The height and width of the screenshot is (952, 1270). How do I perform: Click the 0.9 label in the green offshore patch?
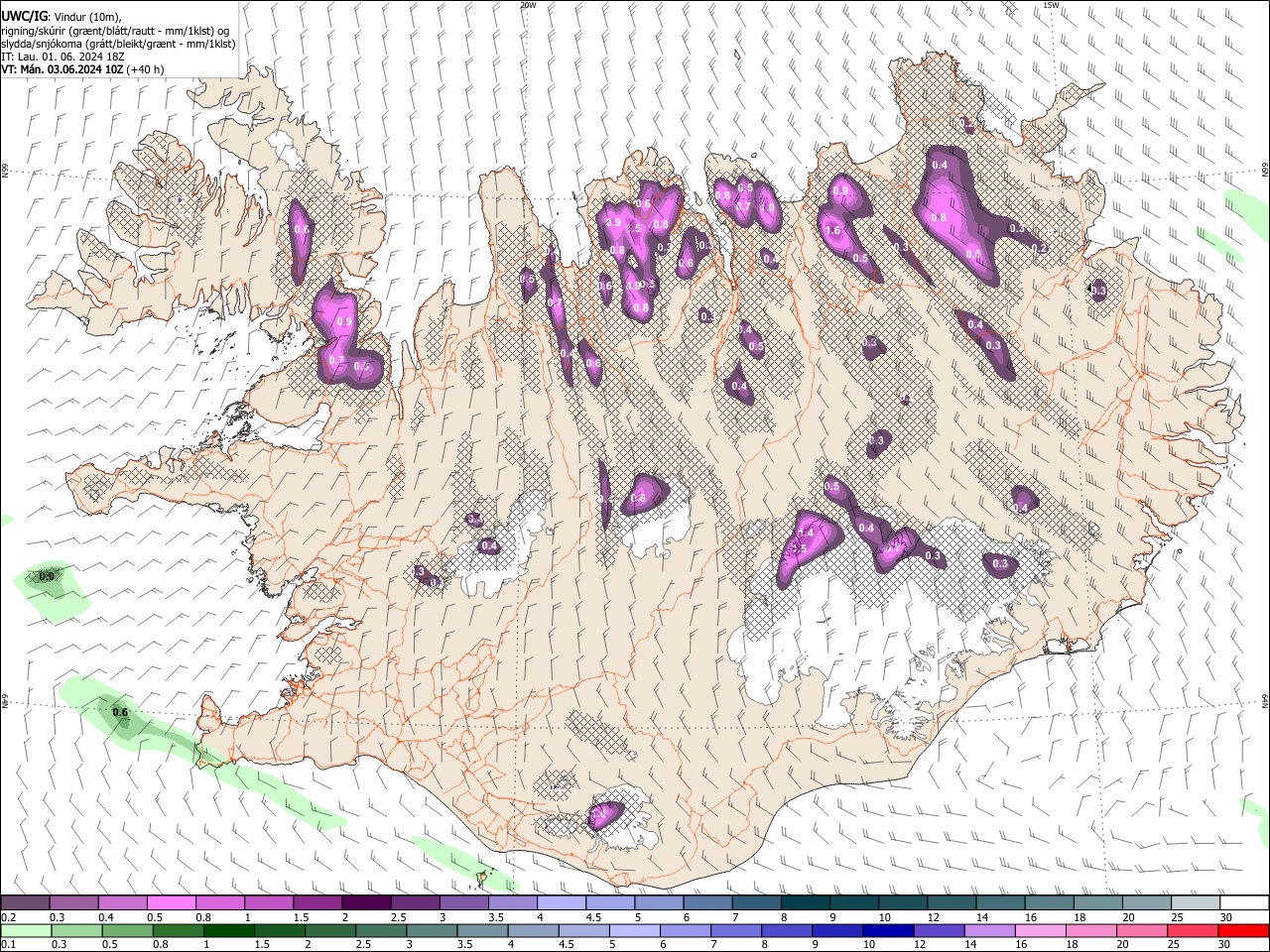tap(47, 577)
